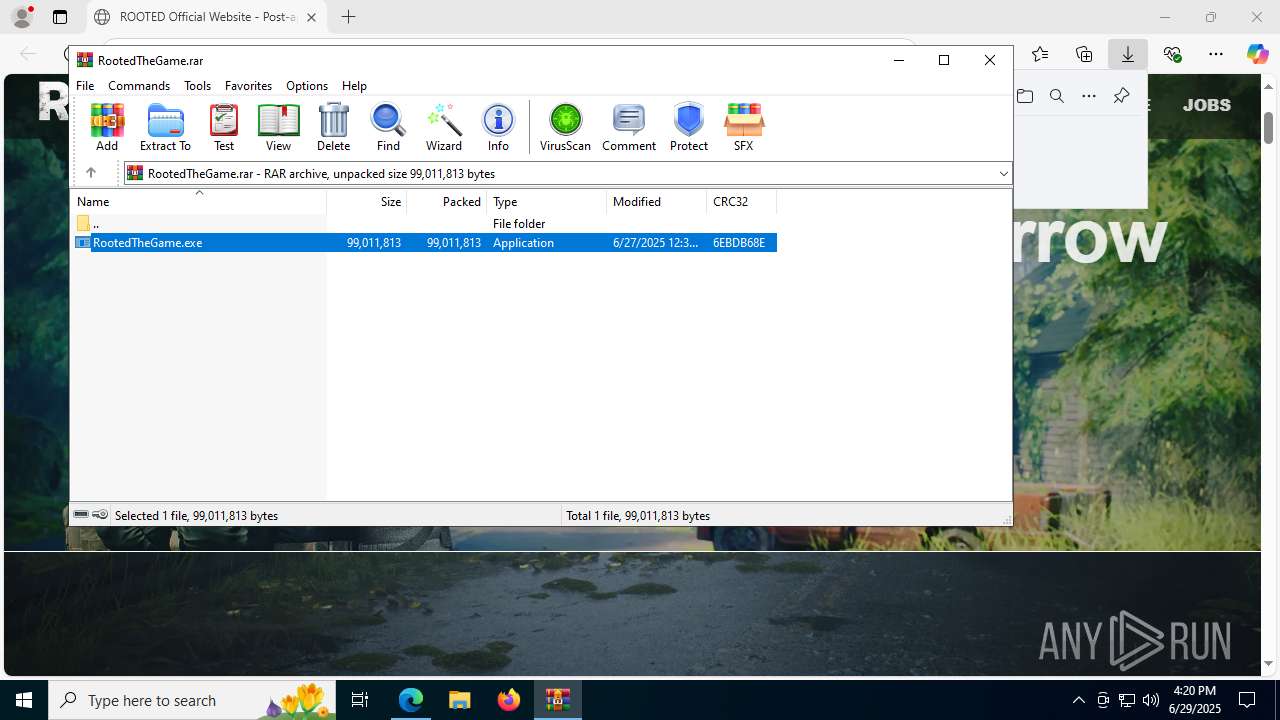Open the Extract To tool
The image size is (1280, 720).
(x=165, y=127)
